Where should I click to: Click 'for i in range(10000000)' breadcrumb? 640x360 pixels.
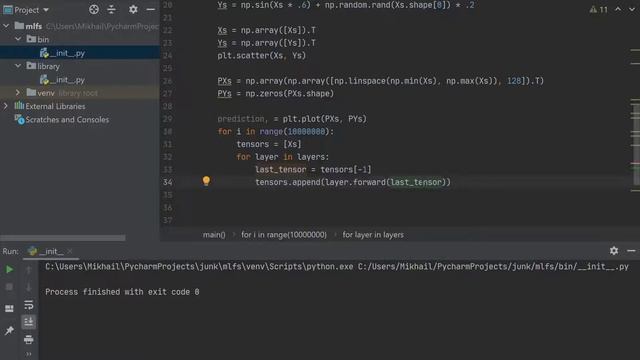point(284,235)
